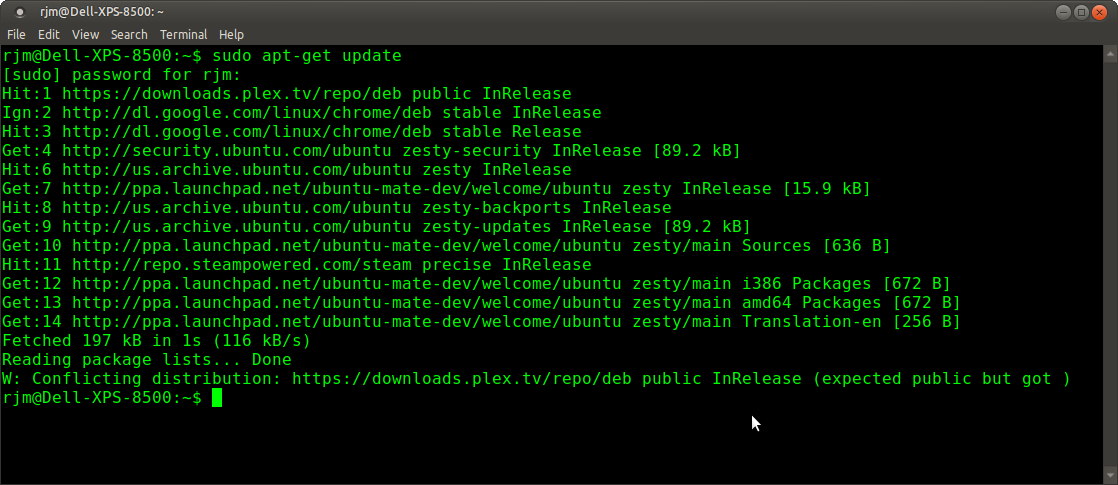Click the scrollbar up arrow
The image size is (1118, 485).
pos(1111,54)
